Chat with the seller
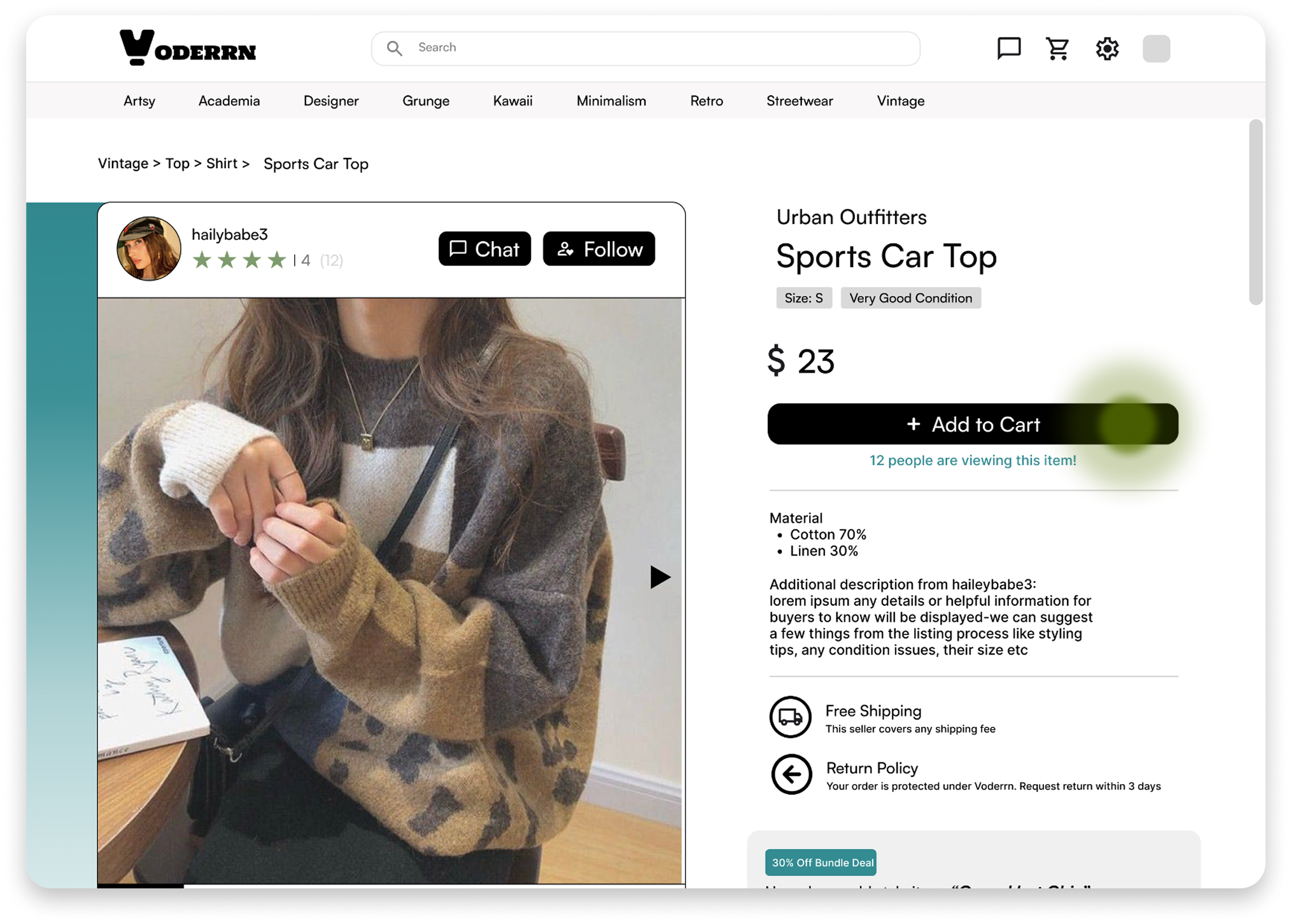 [x=484, y=249]
